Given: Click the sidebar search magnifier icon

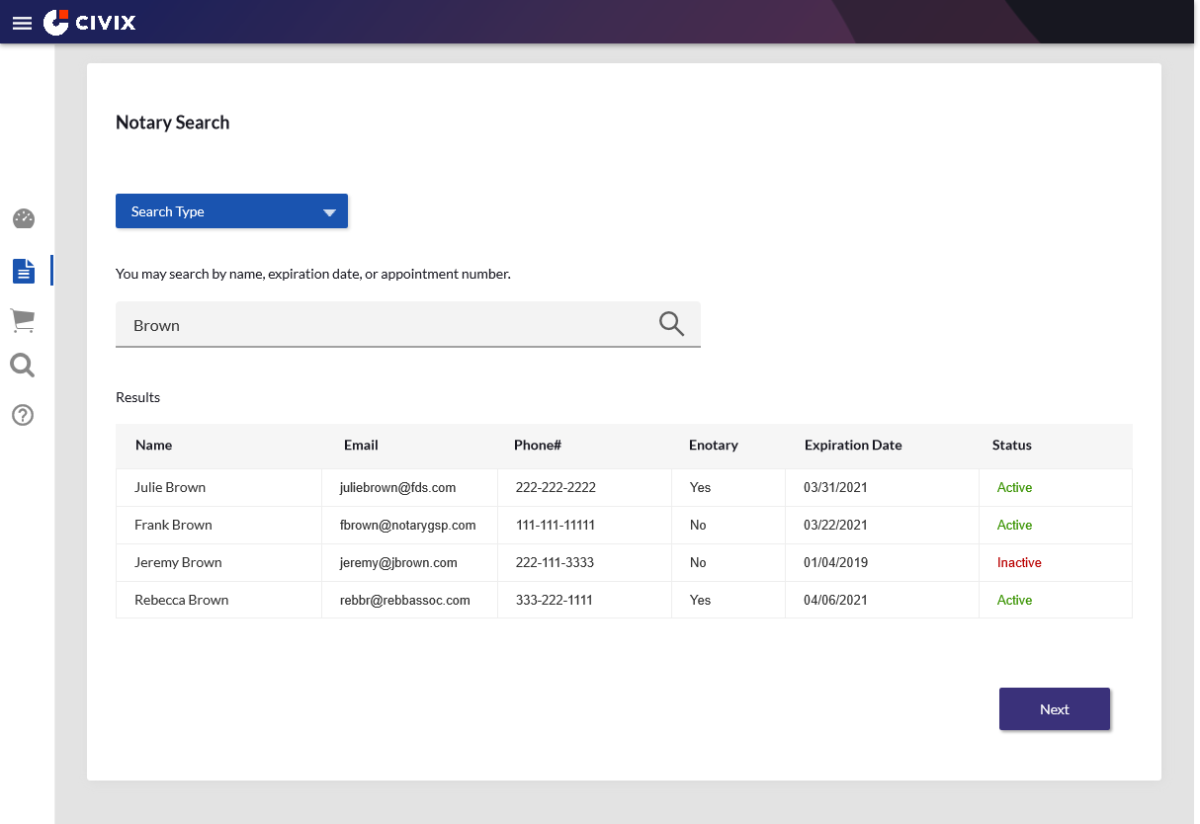Looking at the screenshot, I should tap(23, 366).
